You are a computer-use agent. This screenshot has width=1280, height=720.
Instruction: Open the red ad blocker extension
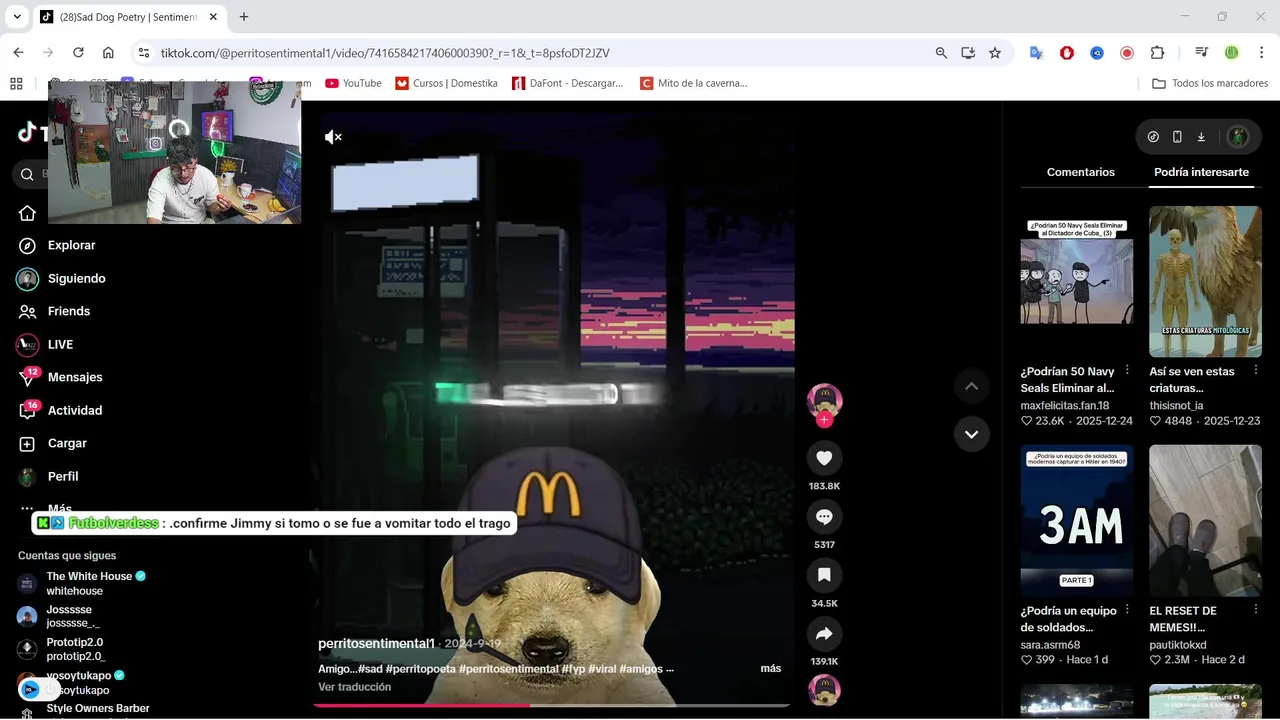[1067, 53]
